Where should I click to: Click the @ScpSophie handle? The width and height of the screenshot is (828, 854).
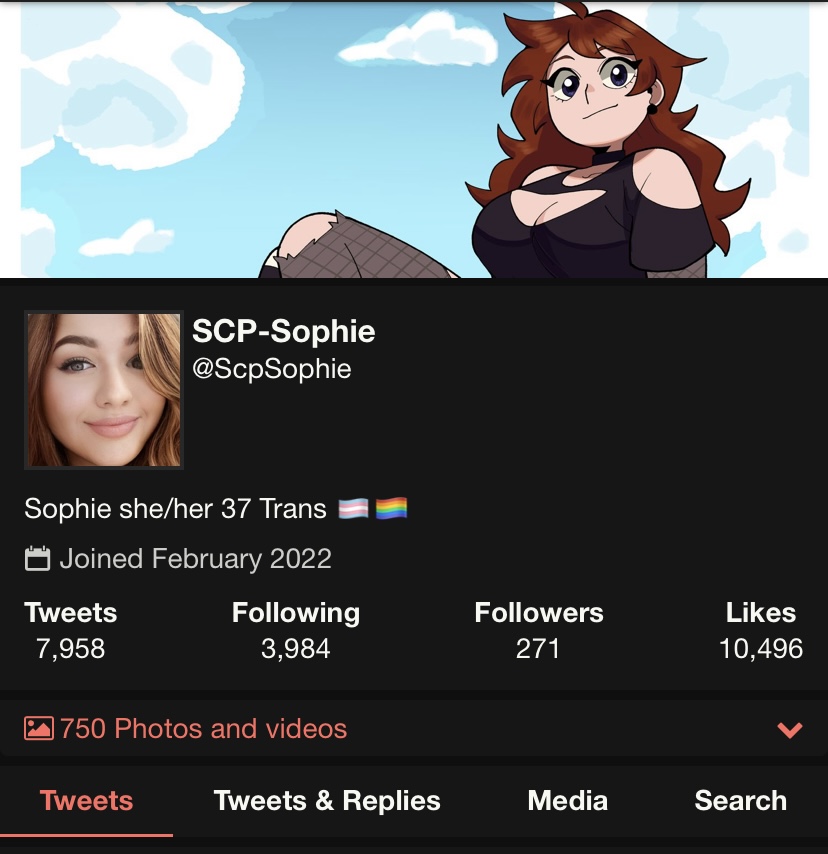271,369
